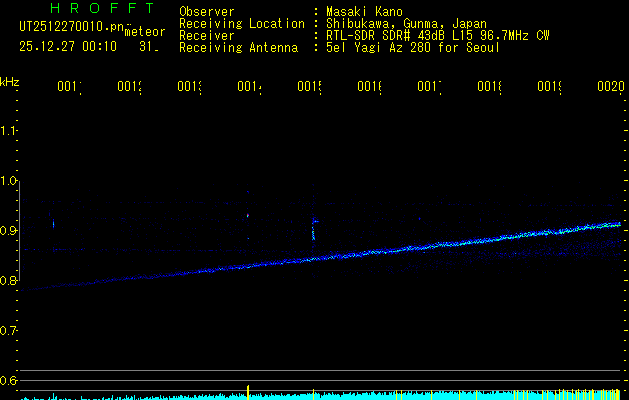Click the short echo near 0.9 kHz at minute 0011

coord(53,223)
